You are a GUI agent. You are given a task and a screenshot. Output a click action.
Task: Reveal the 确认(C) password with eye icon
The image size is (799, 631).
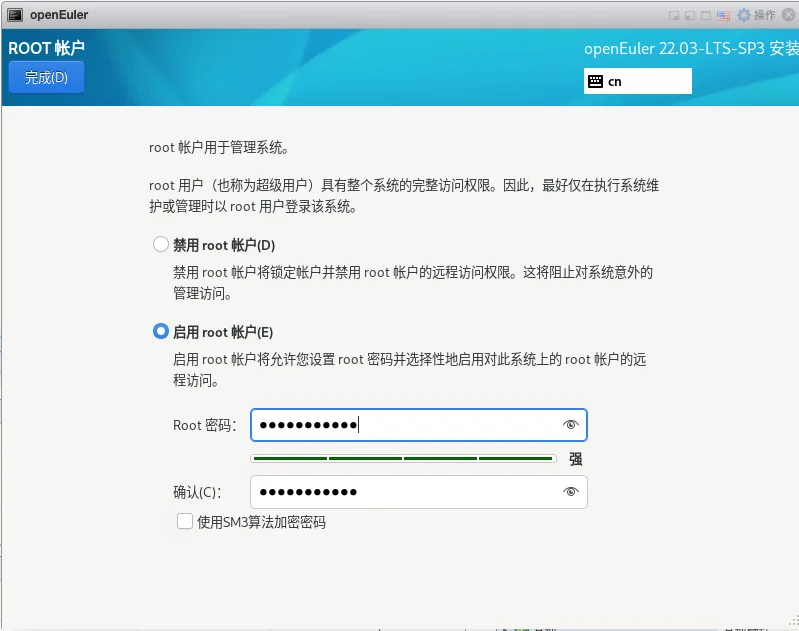pyautogui.click(x=570, y=491)
